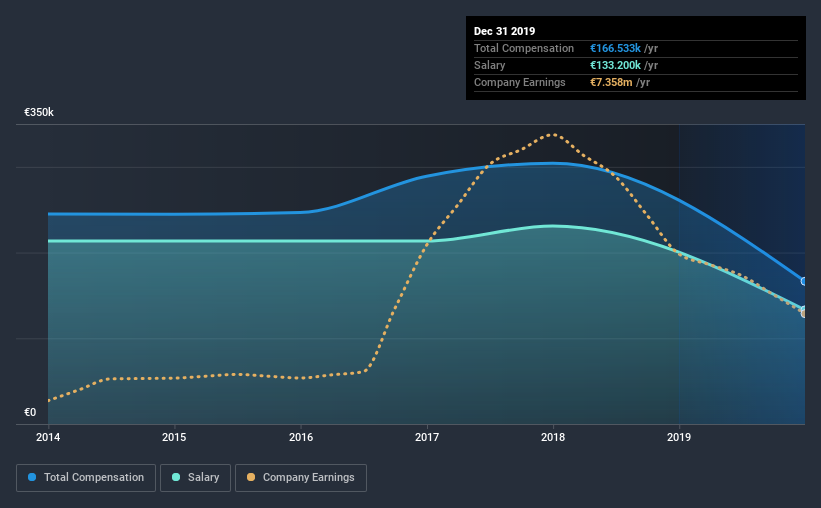The image size is (821, 508).
Task: Select the Total Compensation data point marker at Dec 2019
Action: point(804,281)
